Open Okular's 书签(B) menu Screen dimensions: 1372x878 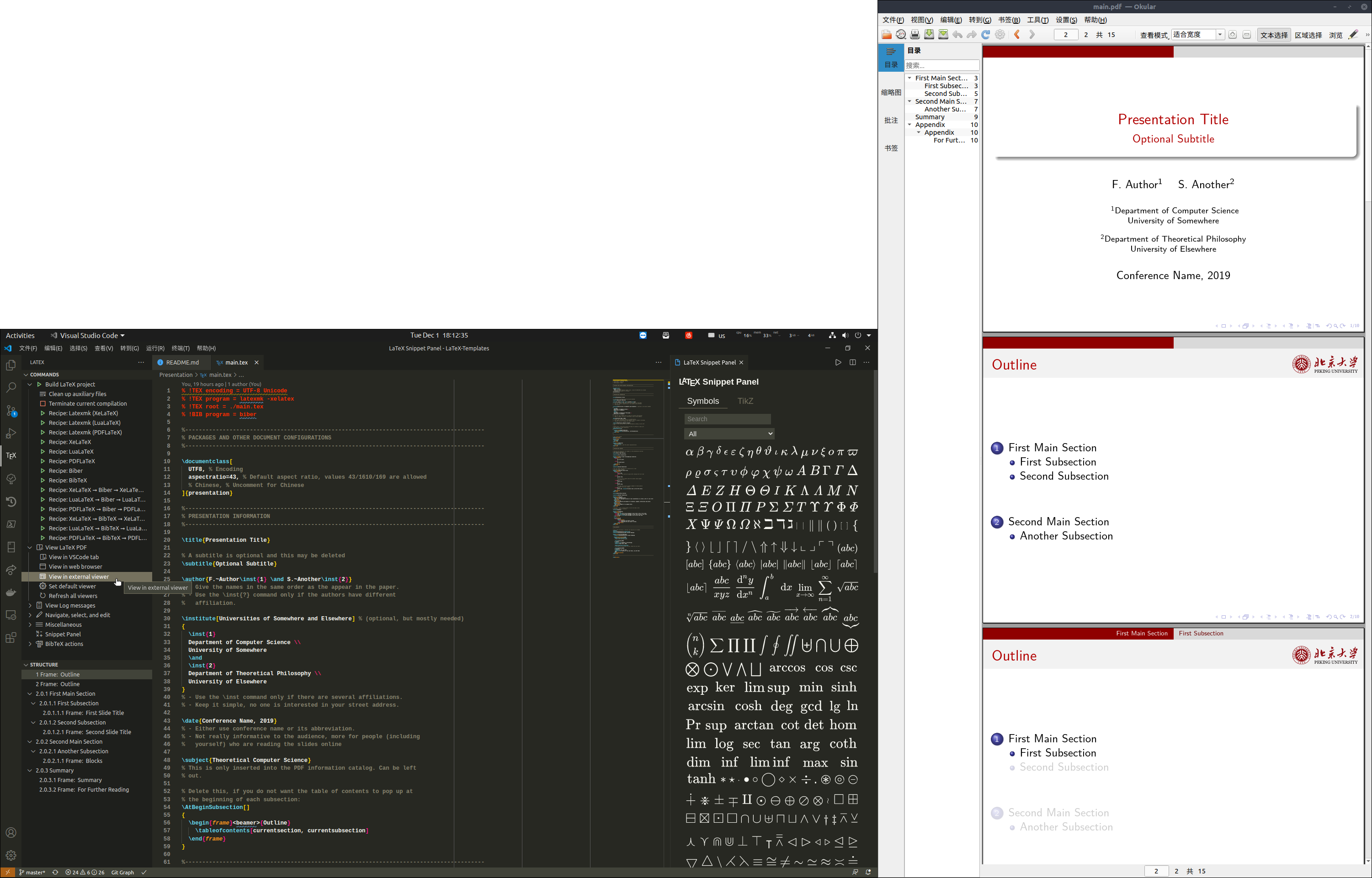(1008, 20)
